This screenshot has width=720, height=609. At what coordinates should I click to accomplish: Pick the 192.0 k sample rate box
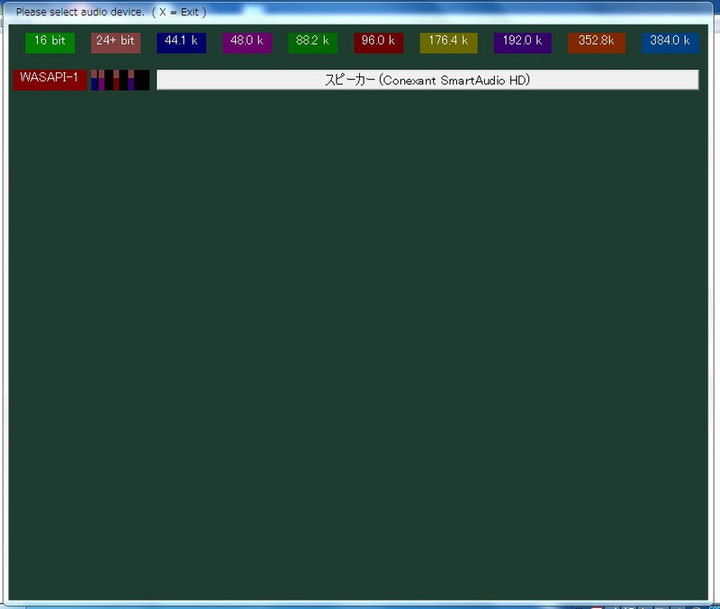point(522,42)
